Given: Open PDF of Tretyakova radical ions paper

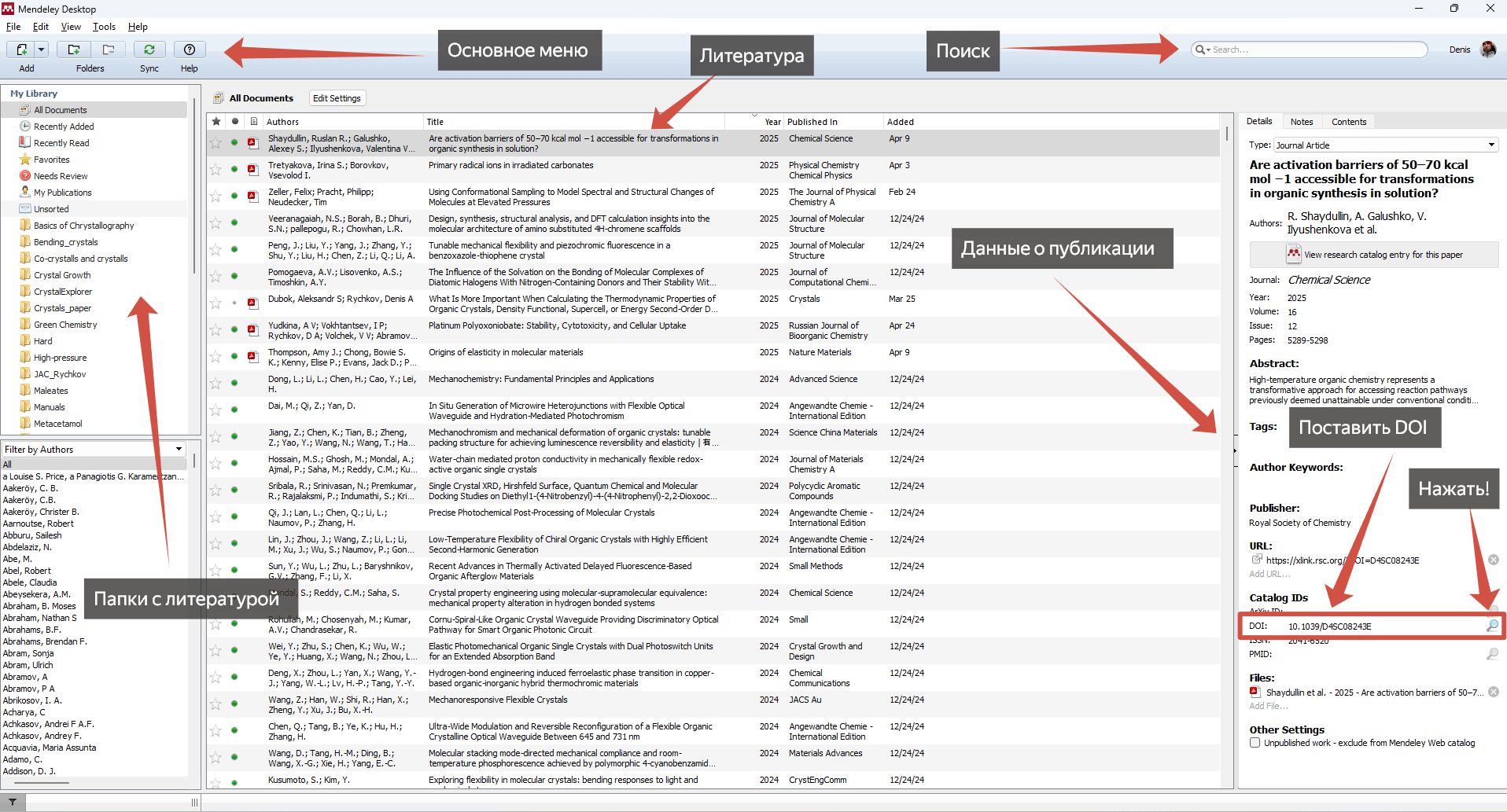Looking at the screenshot, I should (253, 170).
